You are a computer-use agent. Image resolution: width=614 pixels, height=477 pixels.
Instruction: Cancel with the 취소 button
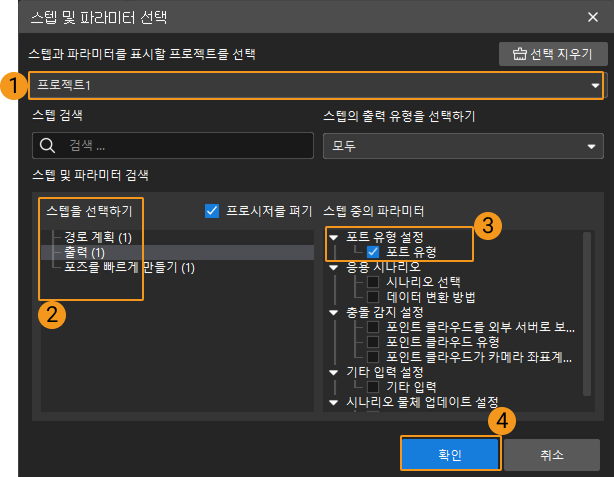coord(552,454)
